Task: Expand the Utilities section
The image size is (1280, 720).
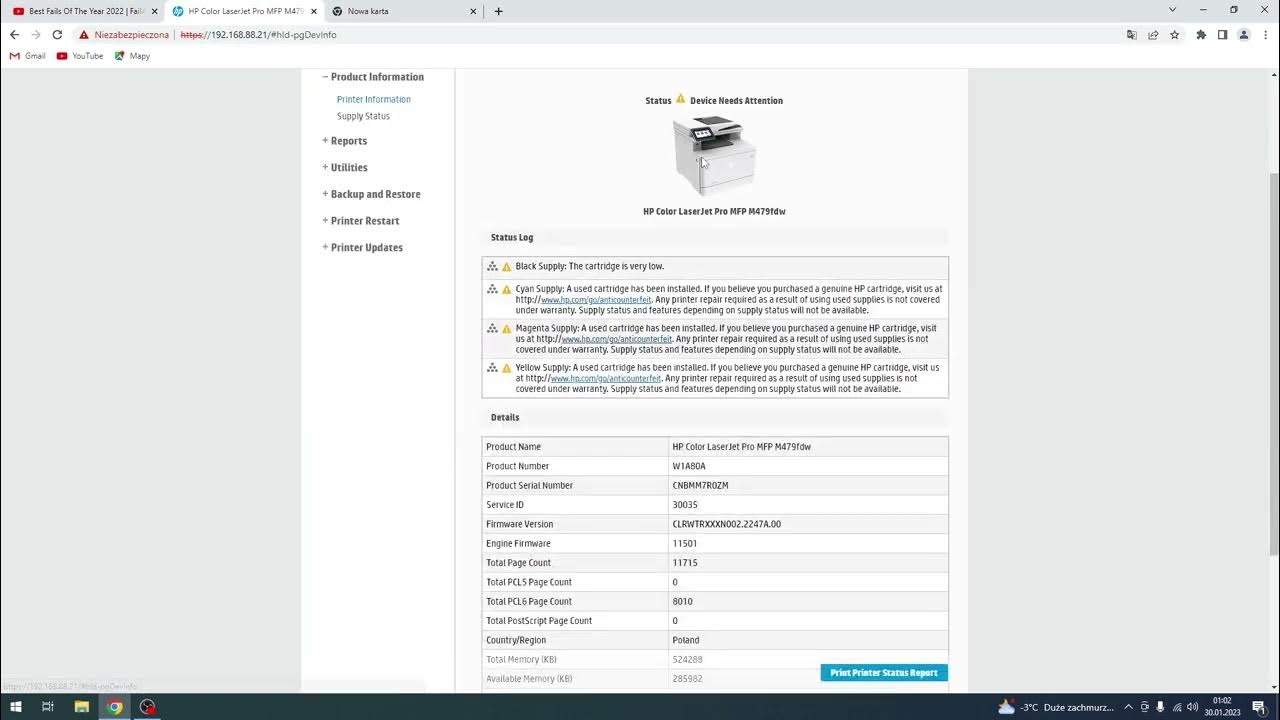Action: point(344,167)
